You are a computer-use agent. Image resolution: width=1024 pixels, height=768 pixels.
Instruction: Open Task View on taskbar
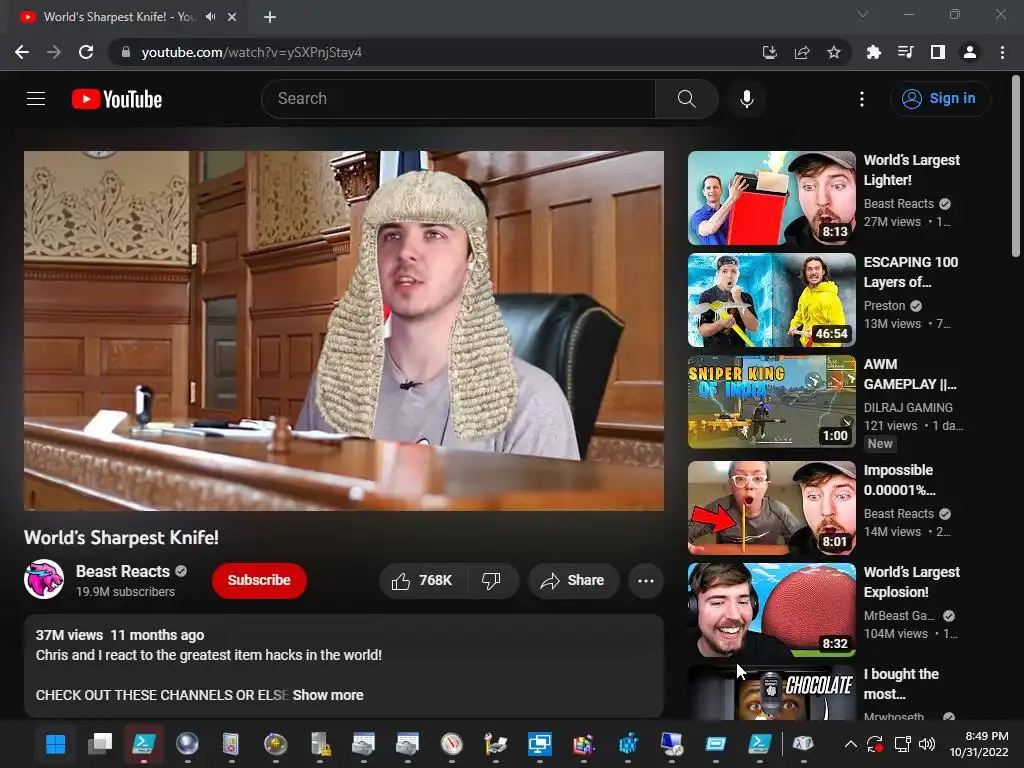[x=100, y=744]
